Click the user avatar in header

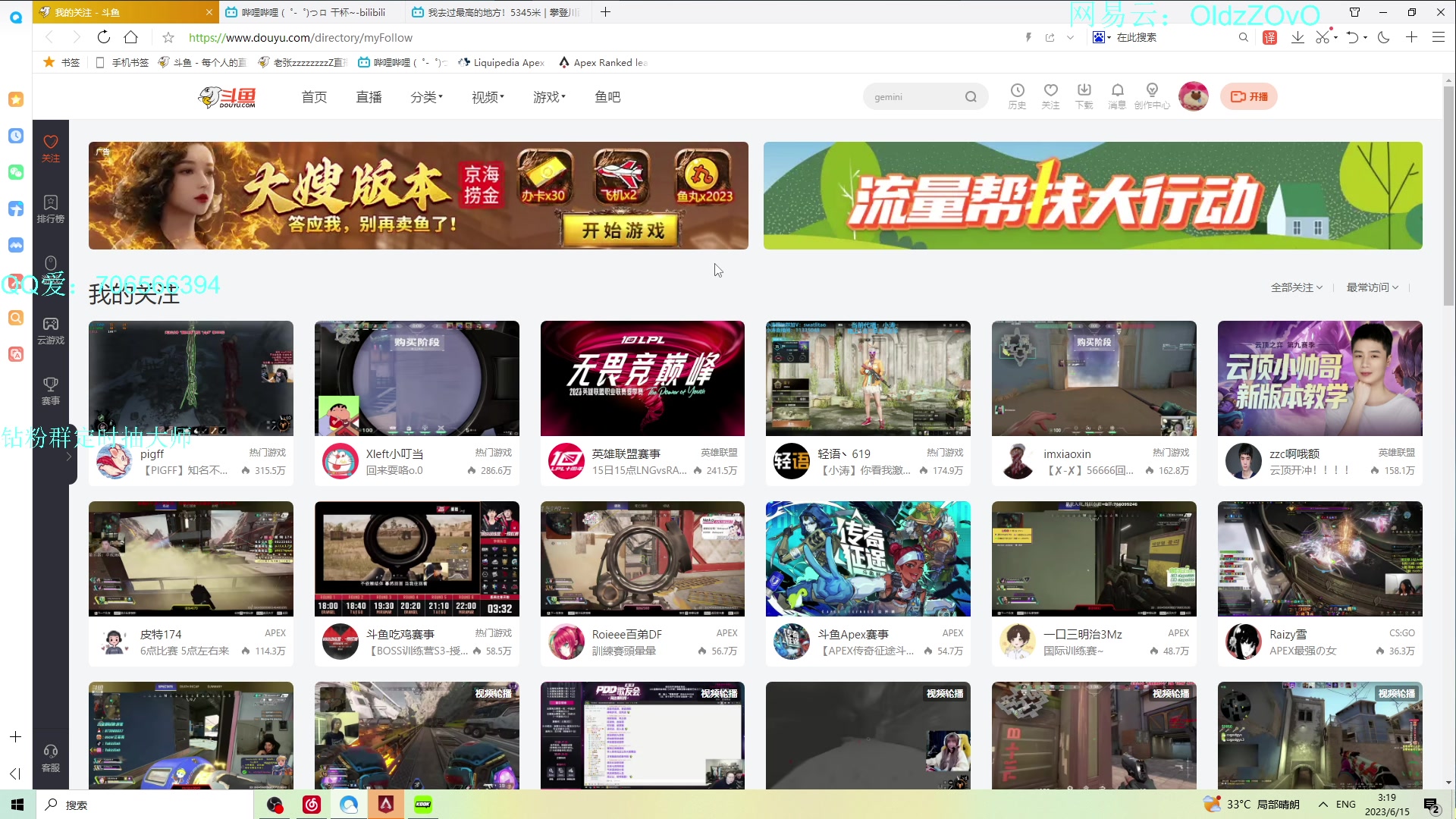[1194, 96]
